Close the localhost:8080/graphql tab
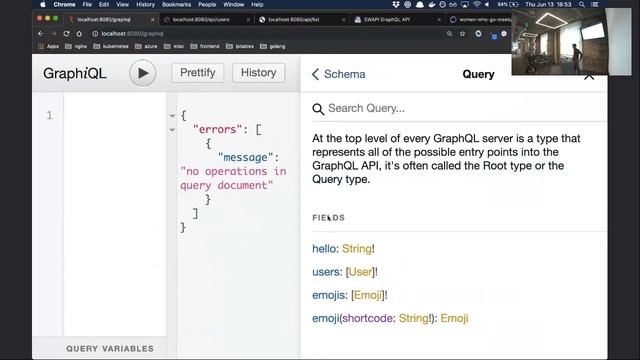Screen dimensions: 640x360 click(x=153, y=20)
